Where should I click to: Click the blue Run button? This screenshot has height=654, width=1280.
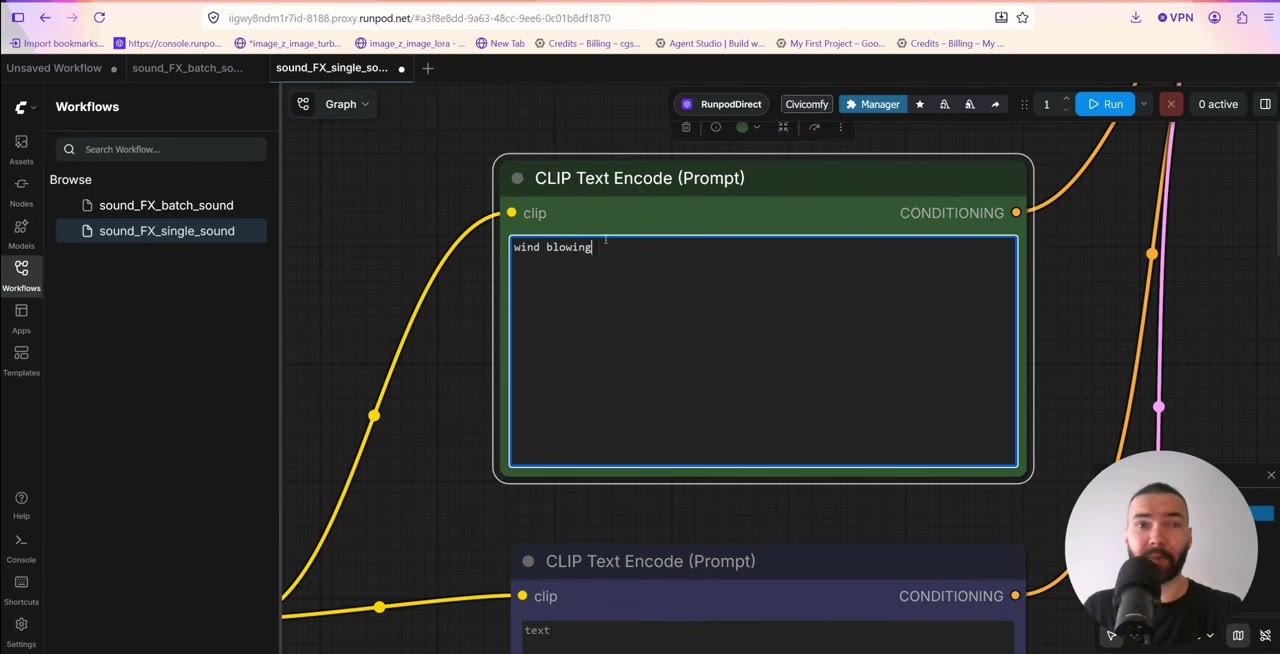(x=1105, y=104)
